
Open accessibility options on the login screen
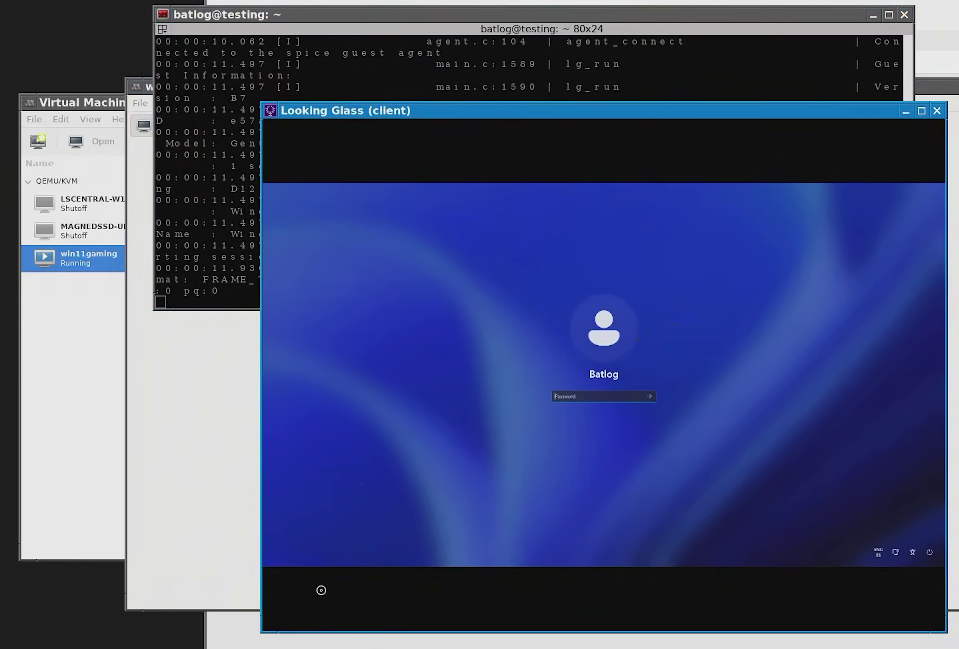click(913, 552)
